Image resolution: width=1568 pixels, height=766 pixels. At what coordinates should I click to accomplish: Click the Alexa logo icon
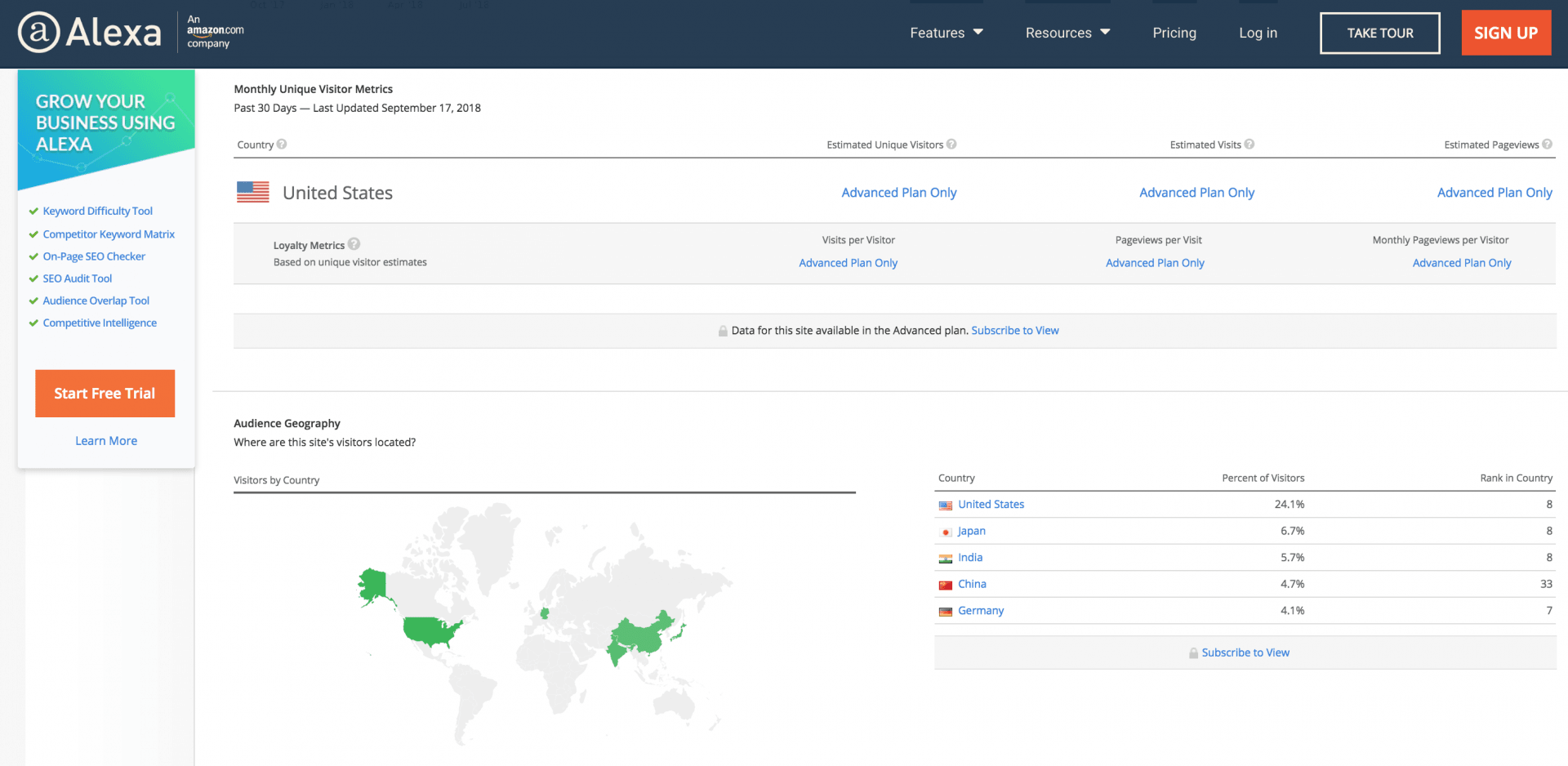click(x=39, y=33)
